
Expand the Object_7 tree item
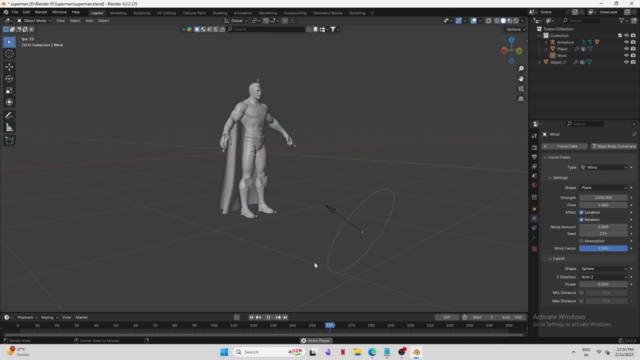[x=540, y=62]
